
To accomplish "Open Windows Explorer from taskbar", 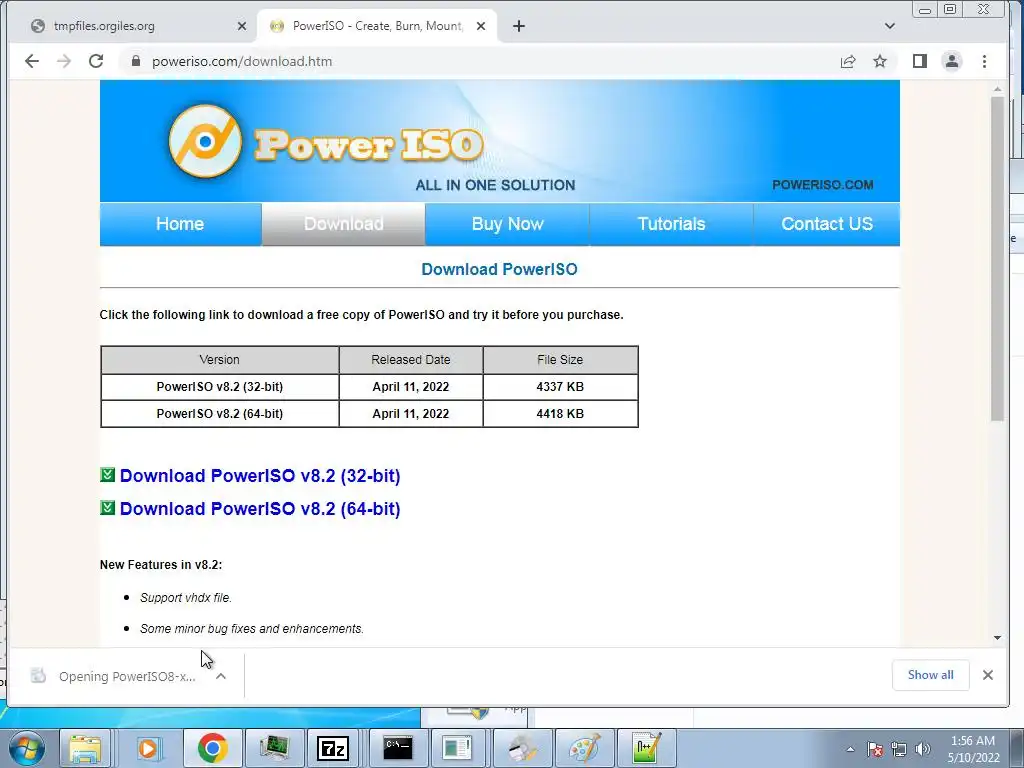I will 86,748.
